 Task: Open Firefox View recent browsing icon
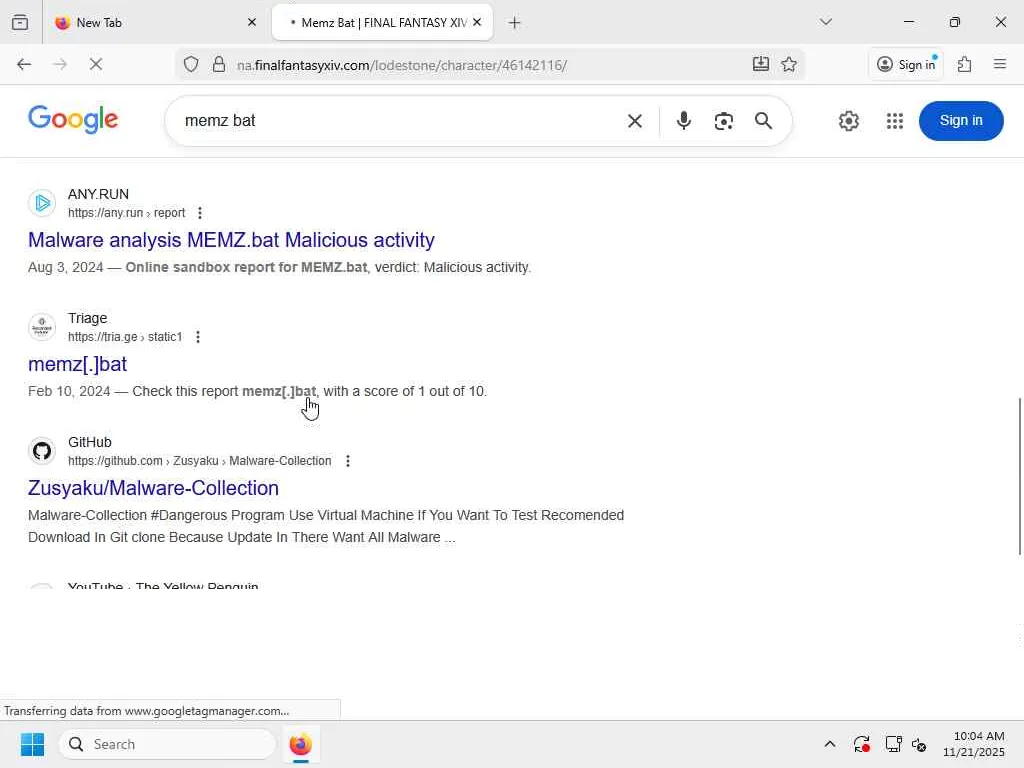pyautogui.click(x=20, y=22)
